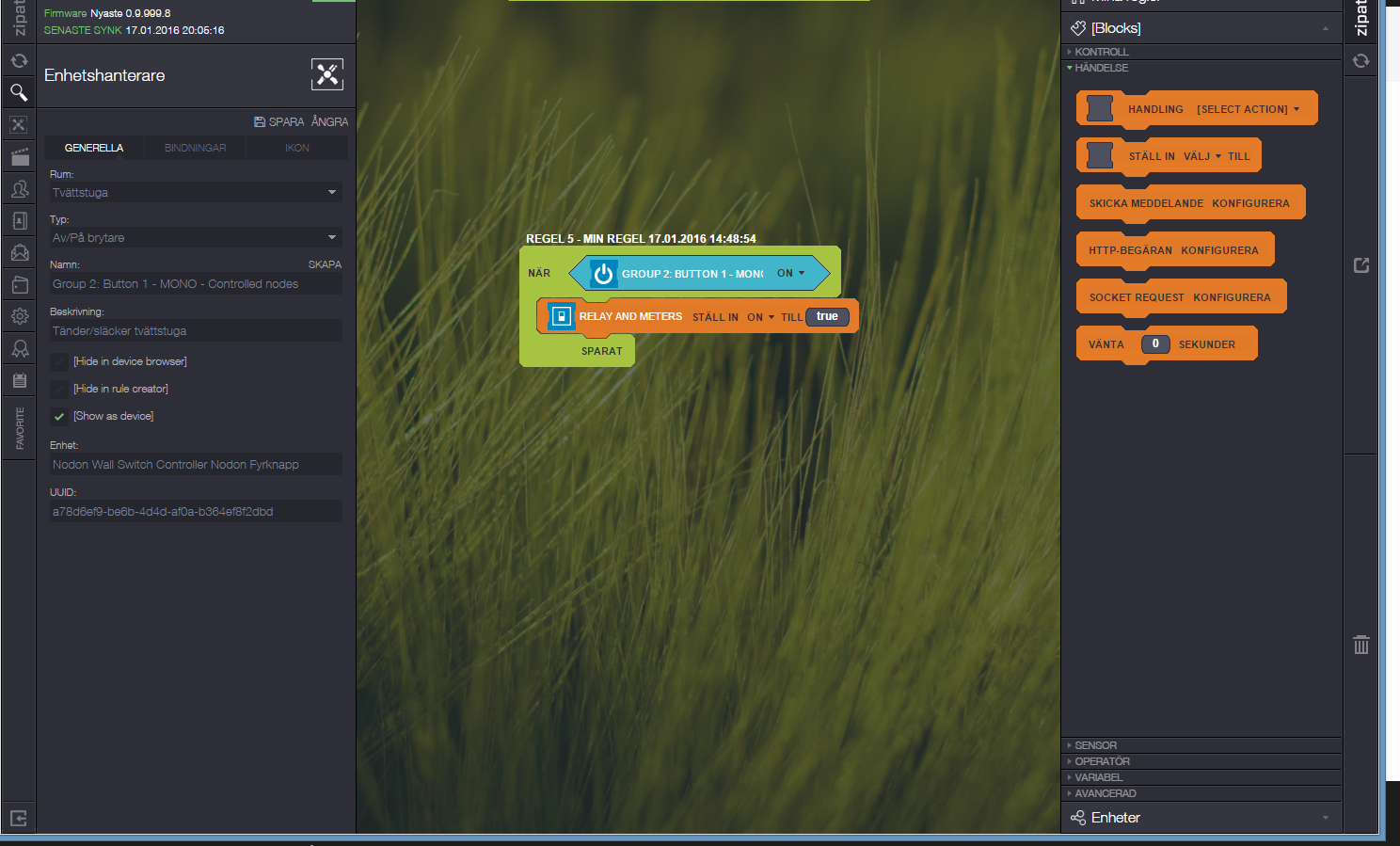Click the power icon in the Group 2 block

[x=603, y=274]
